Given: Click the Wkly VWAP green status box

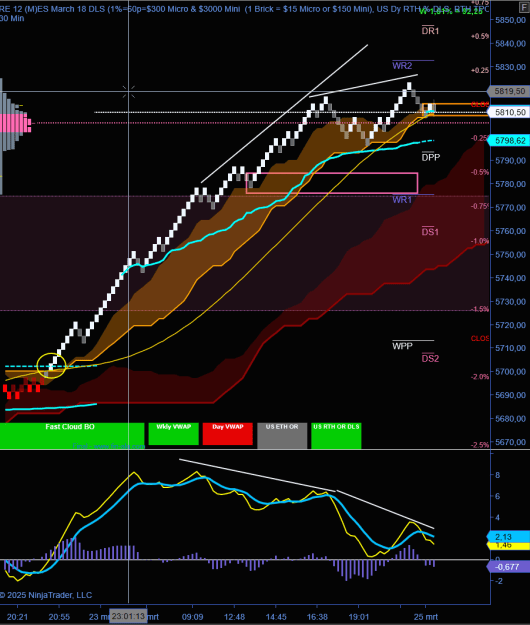Looking at the screenshot, I should (x=173, y=434).
